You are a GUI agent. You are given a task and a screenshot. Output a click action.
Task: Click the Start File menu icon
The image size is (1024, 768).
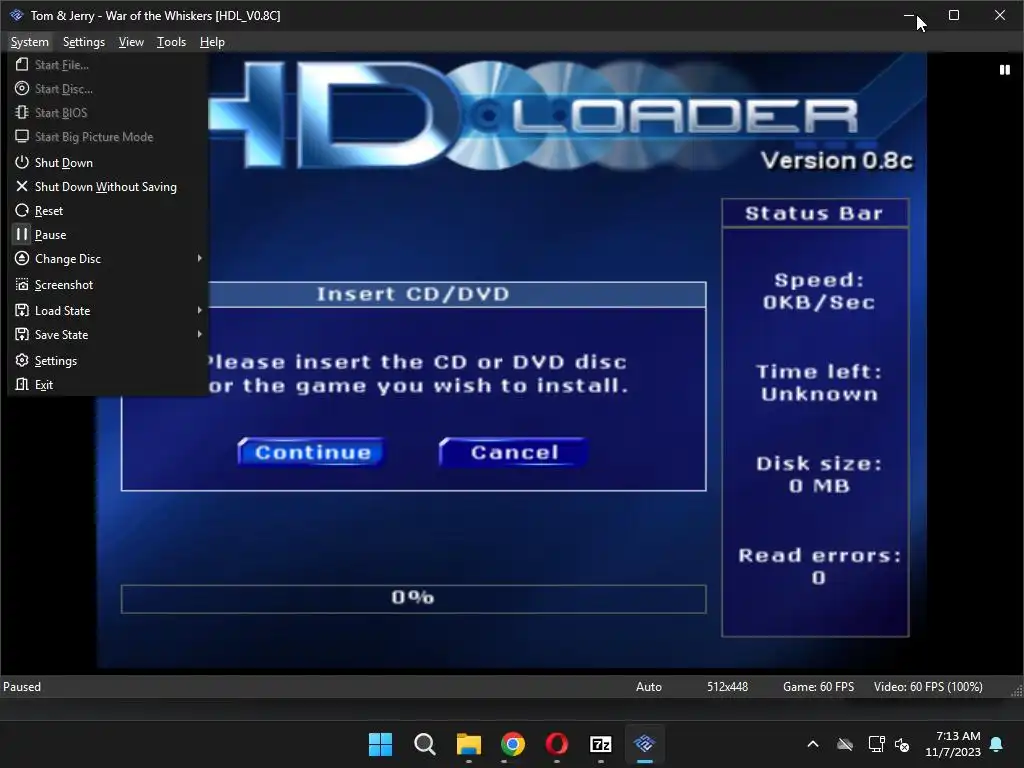pos(22,65)
